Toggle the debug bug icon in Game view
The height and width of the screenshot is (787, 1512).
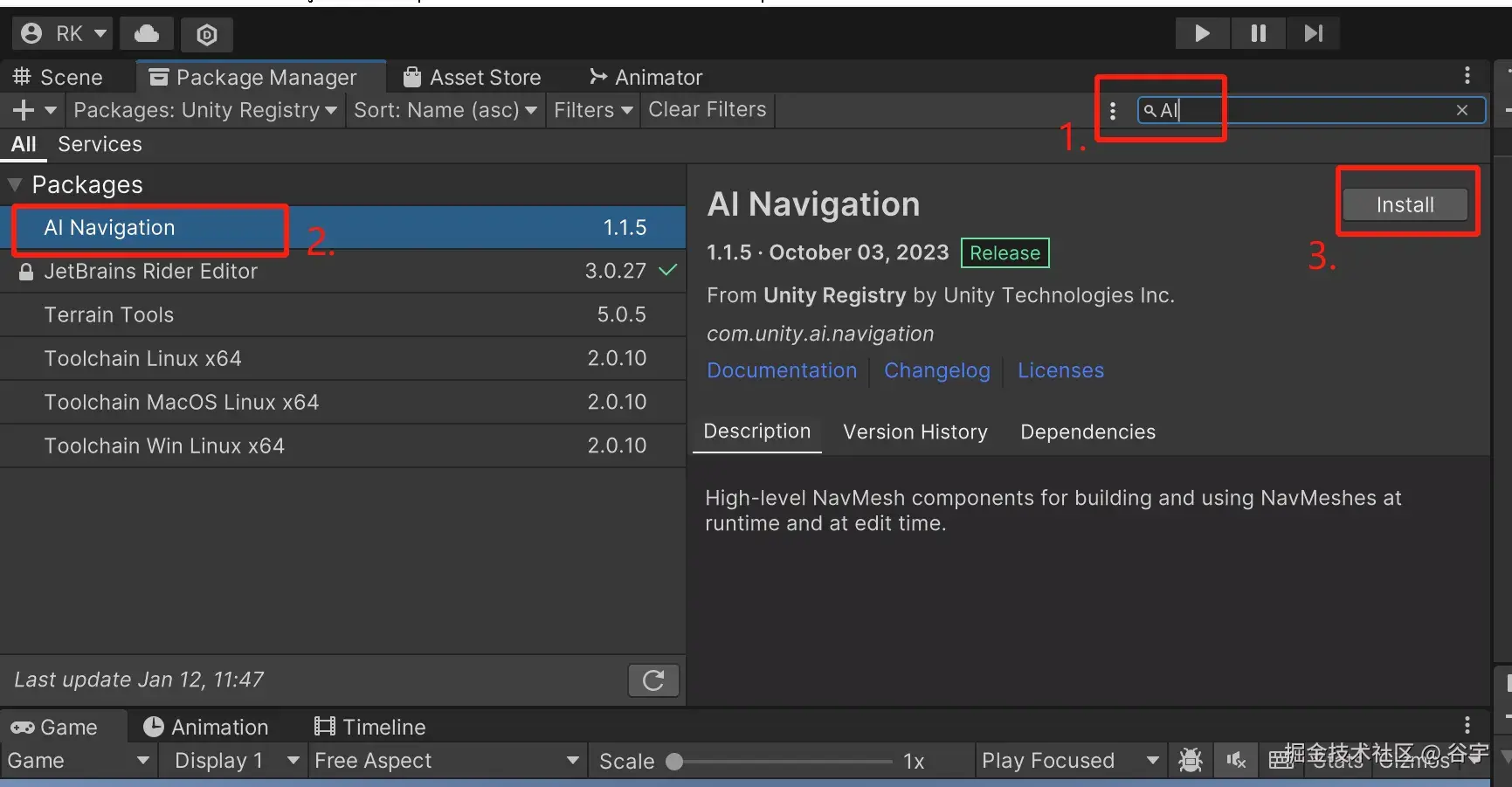pos(1190,760)
